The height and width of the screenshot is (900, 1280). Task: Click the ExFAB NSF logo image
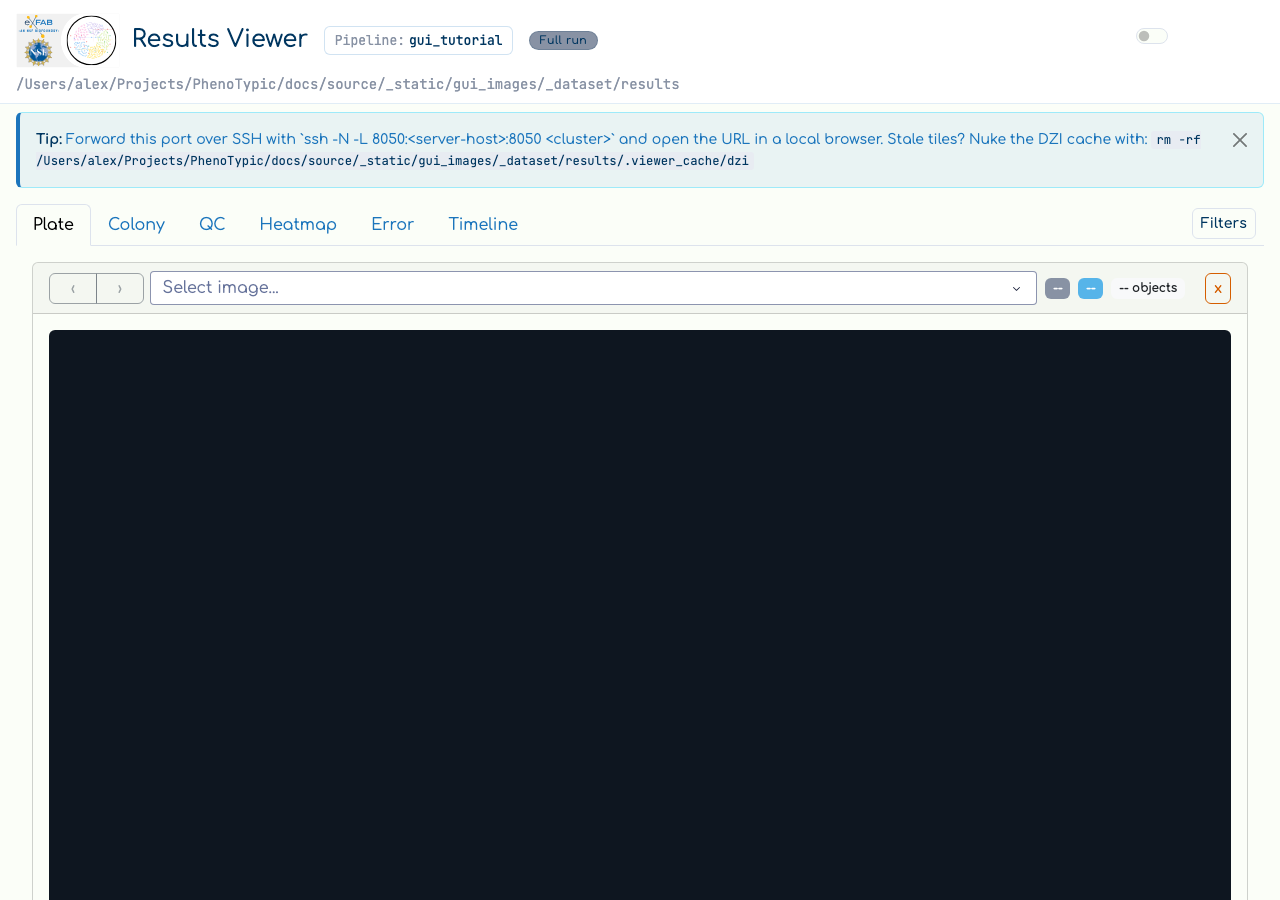(x=41, y=40)
